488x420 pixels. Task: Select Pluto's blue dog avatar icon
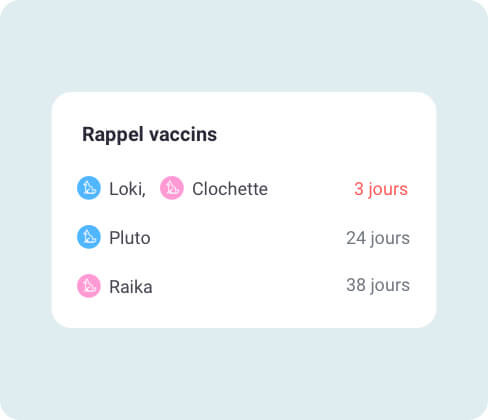click(89, 237)
